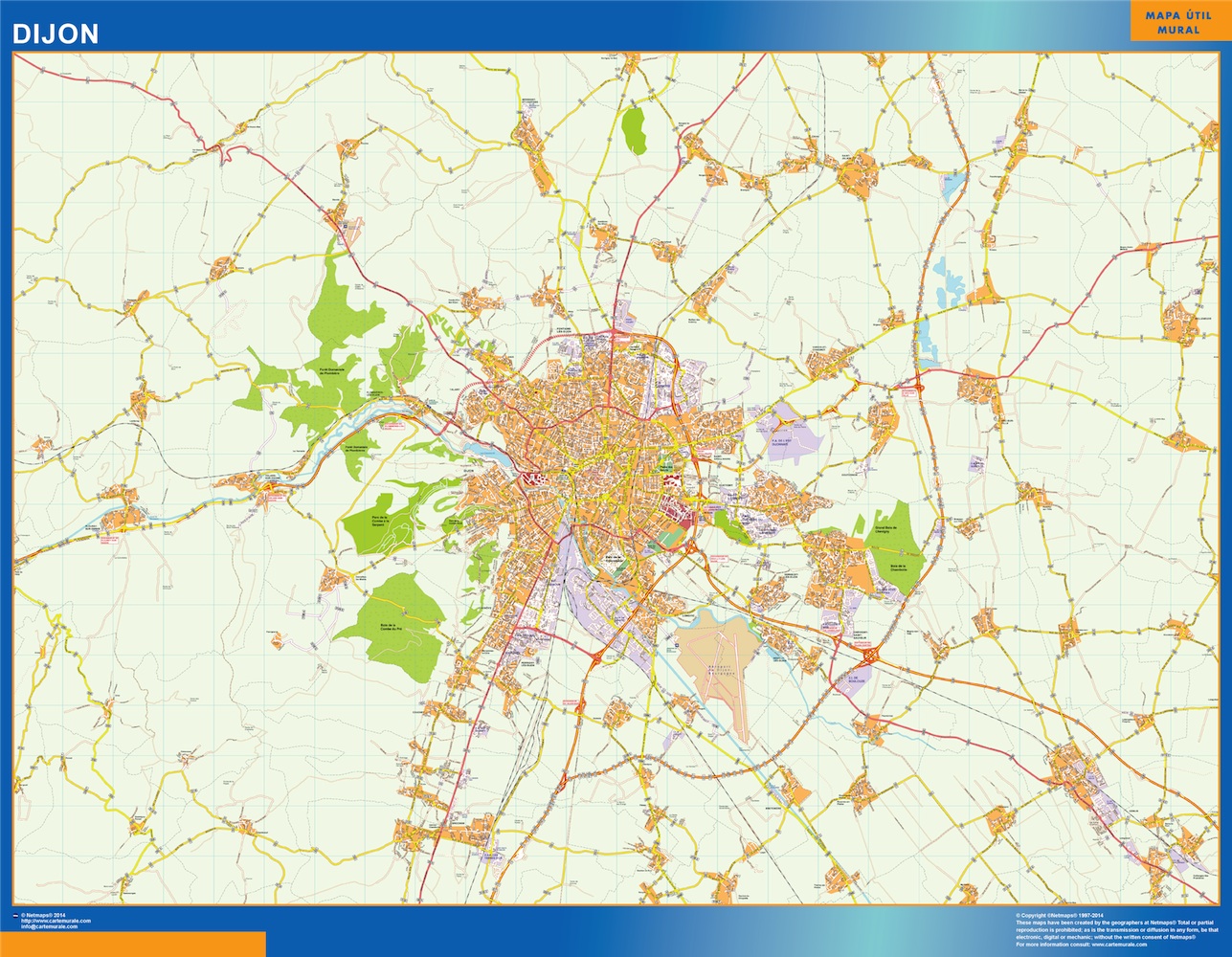The image size is (1232, 957).
Task: Select the beige Dijon airport area
Action: coord(718,660)
